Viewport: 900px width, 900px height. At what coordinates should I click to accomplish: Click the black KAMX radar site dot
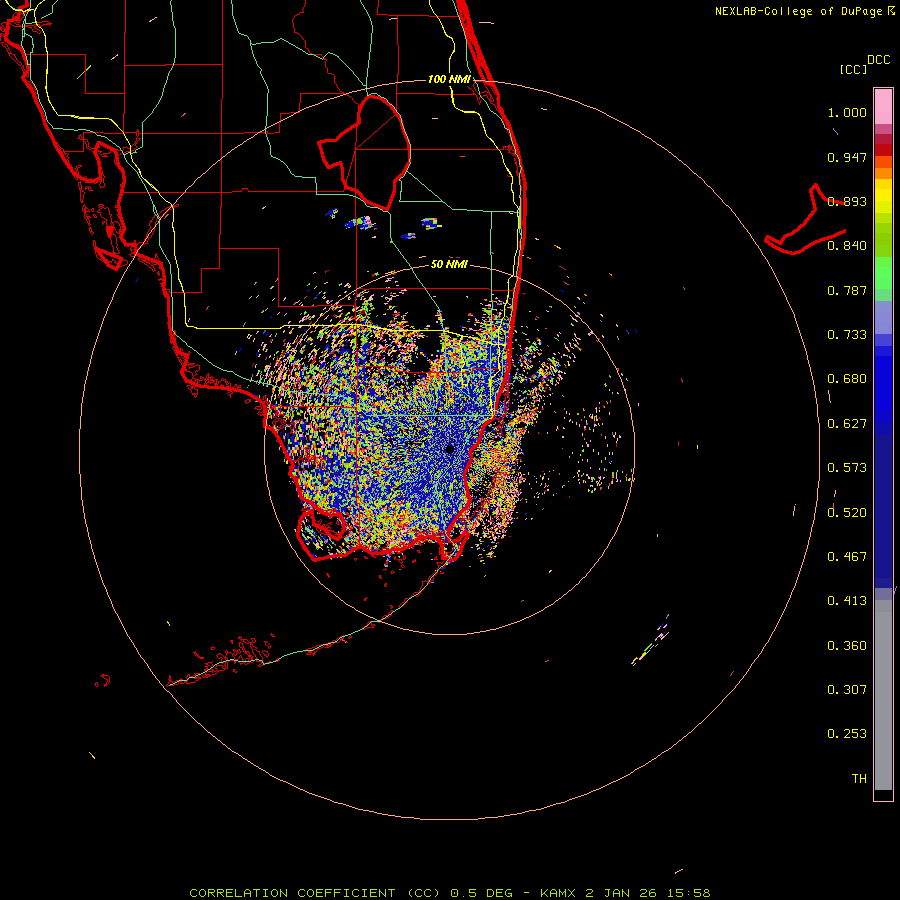[449, 449]
